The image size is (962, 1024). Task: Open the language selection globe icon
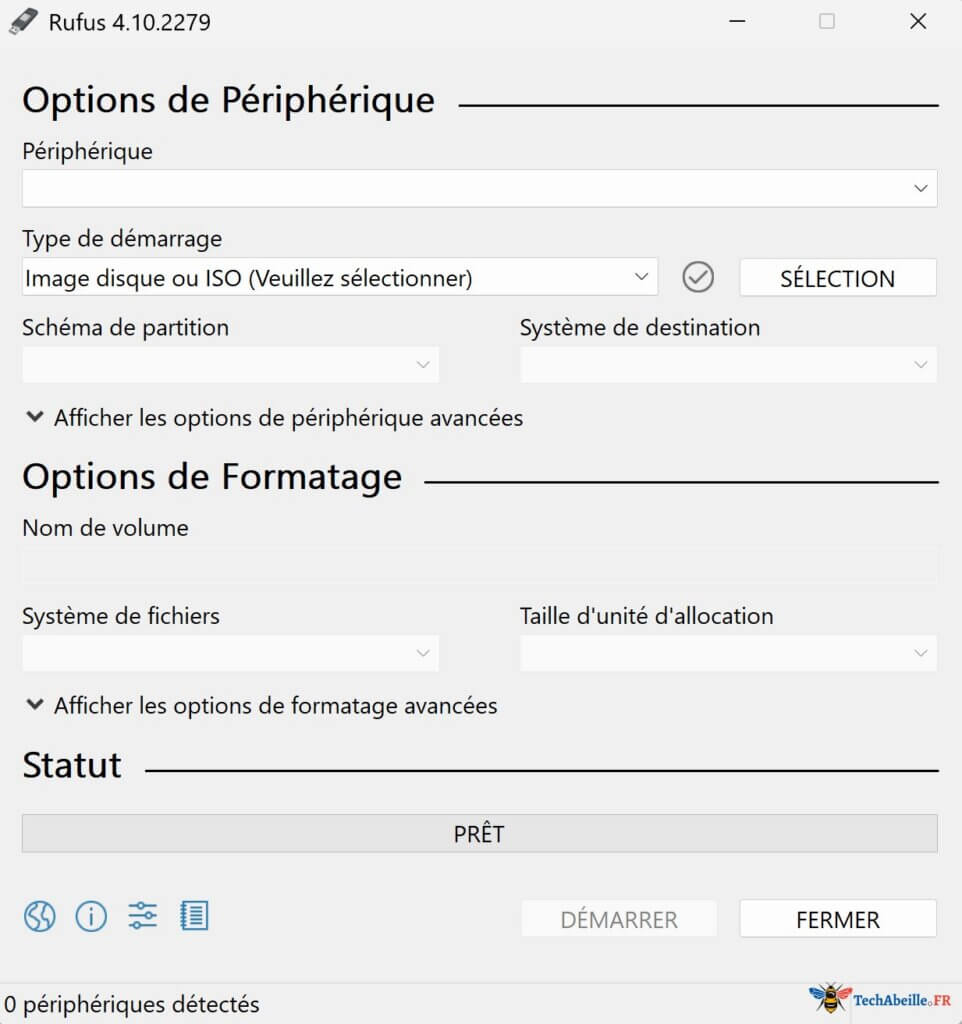pyautogui.click(x=39, y=916)
